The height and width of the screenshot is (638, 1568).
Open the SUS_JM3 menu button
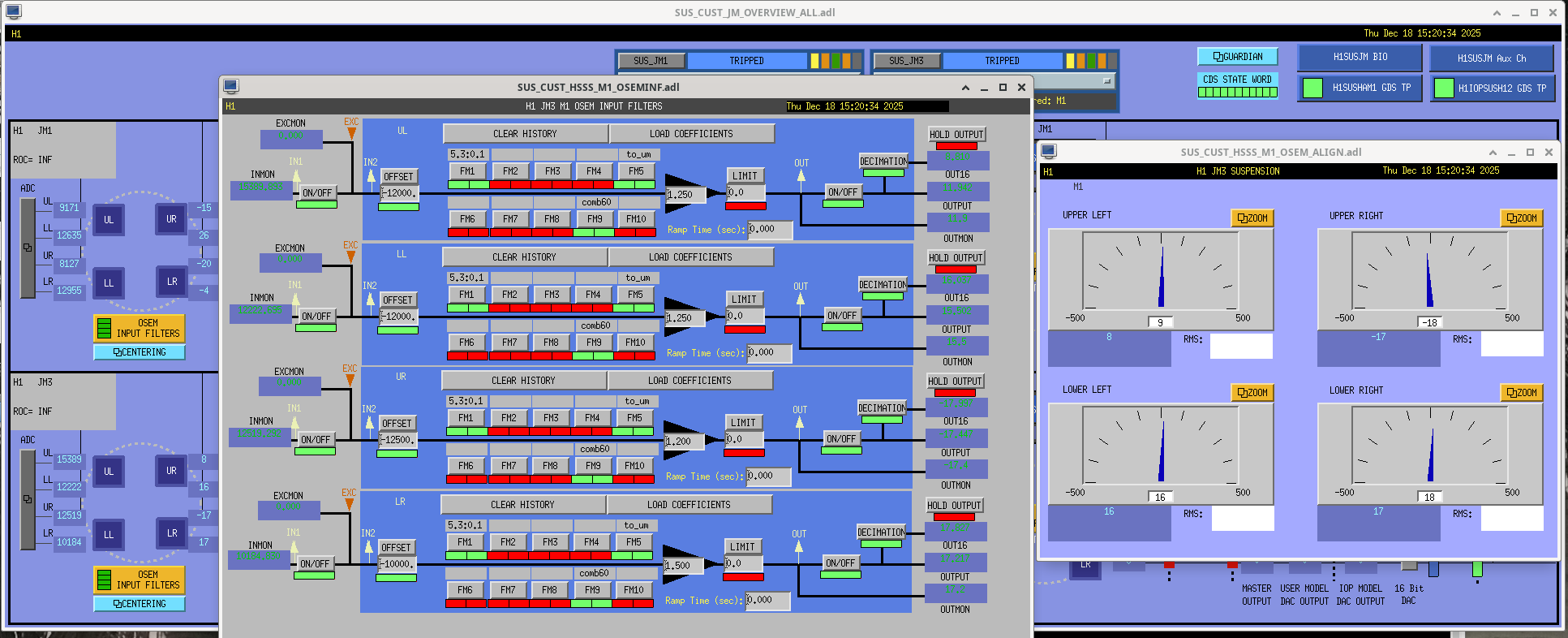click(906, 61)
